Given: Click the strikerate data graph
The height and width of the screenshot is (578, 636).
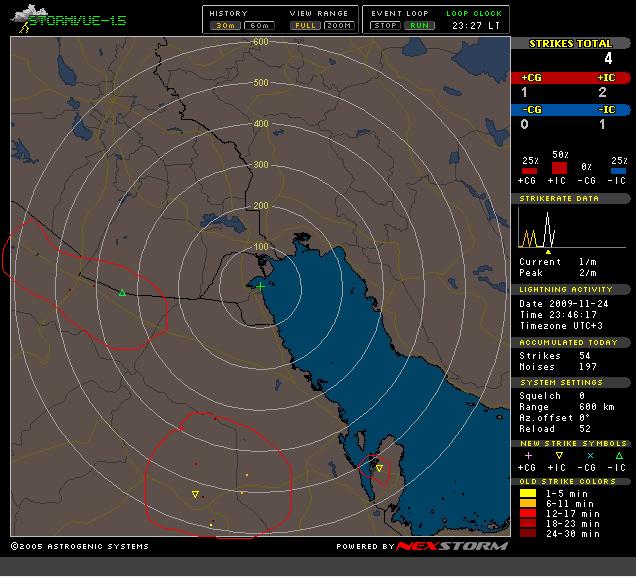Looking at the screenshot, I should coord(545,229).
